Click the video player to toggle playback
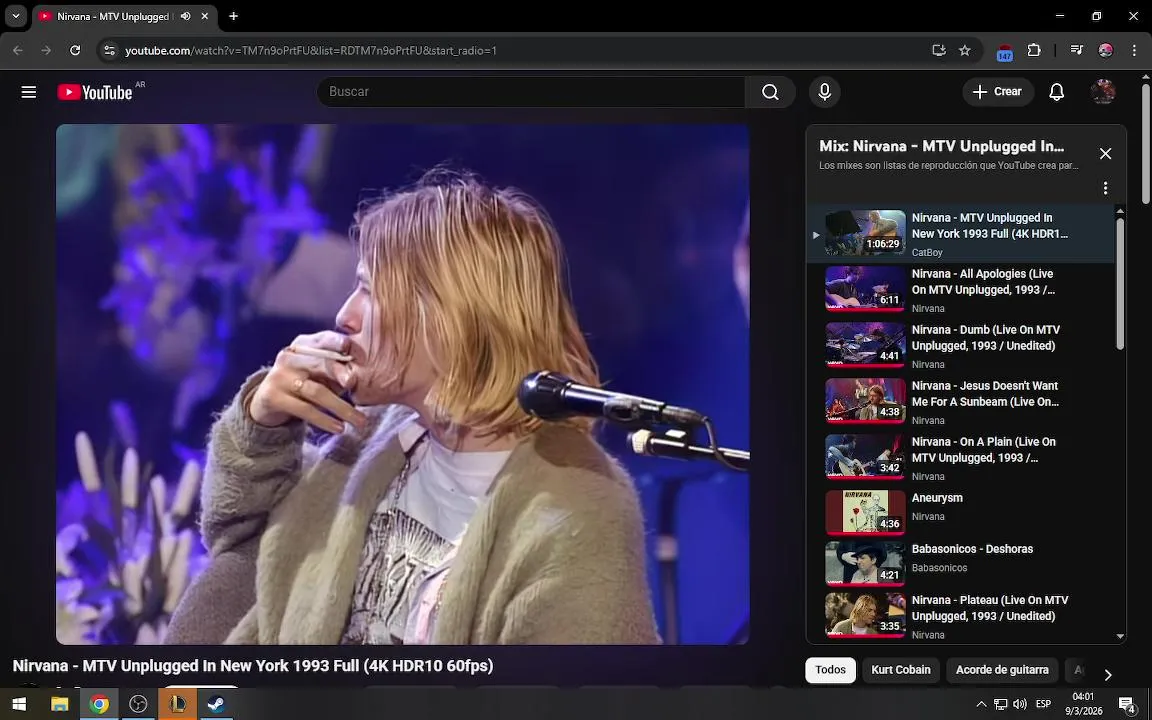1152x720 pixels. coord(403,384)
